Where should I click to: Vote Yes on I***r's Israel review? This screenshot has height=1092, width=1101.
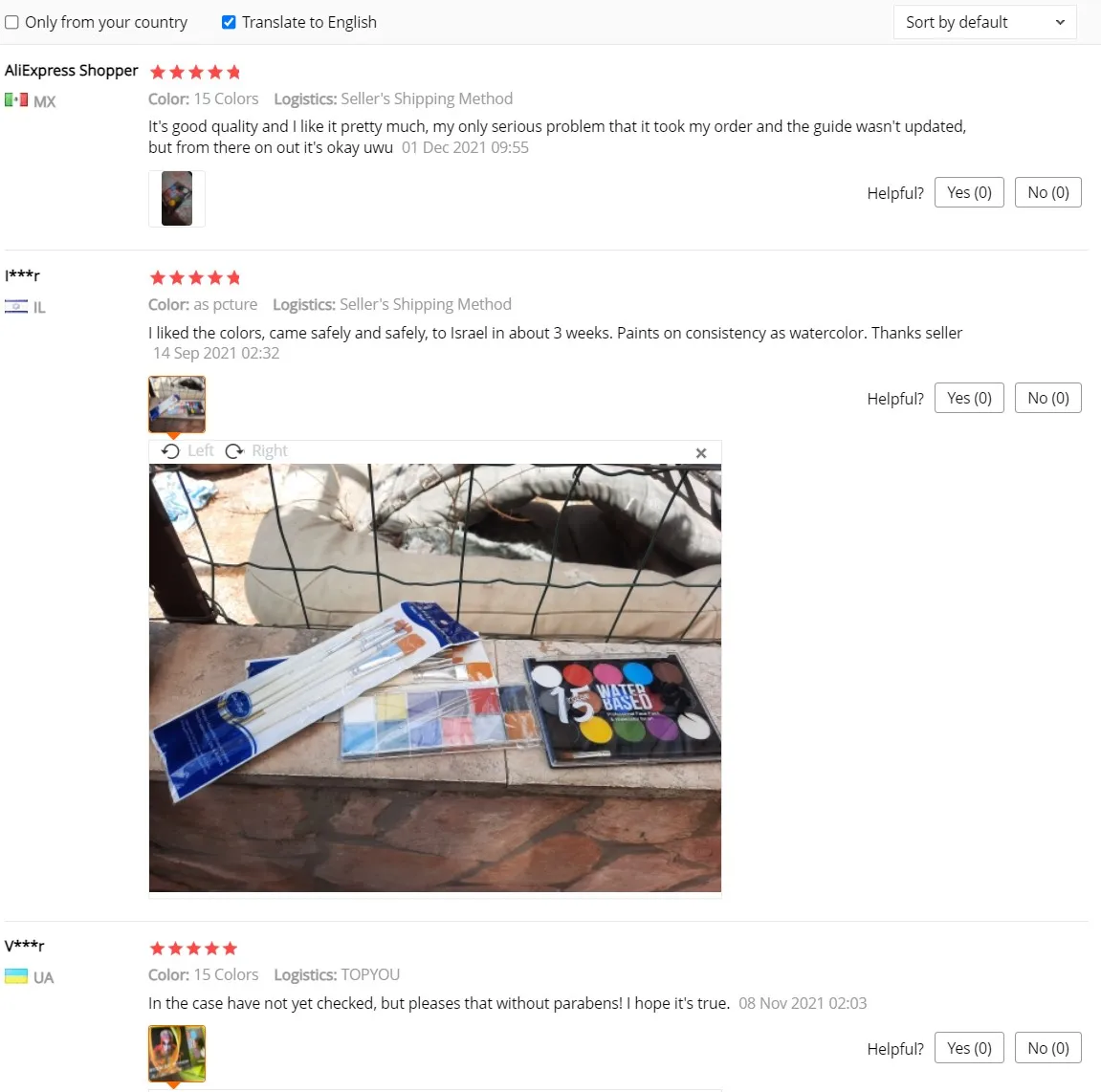pos(969,398)
